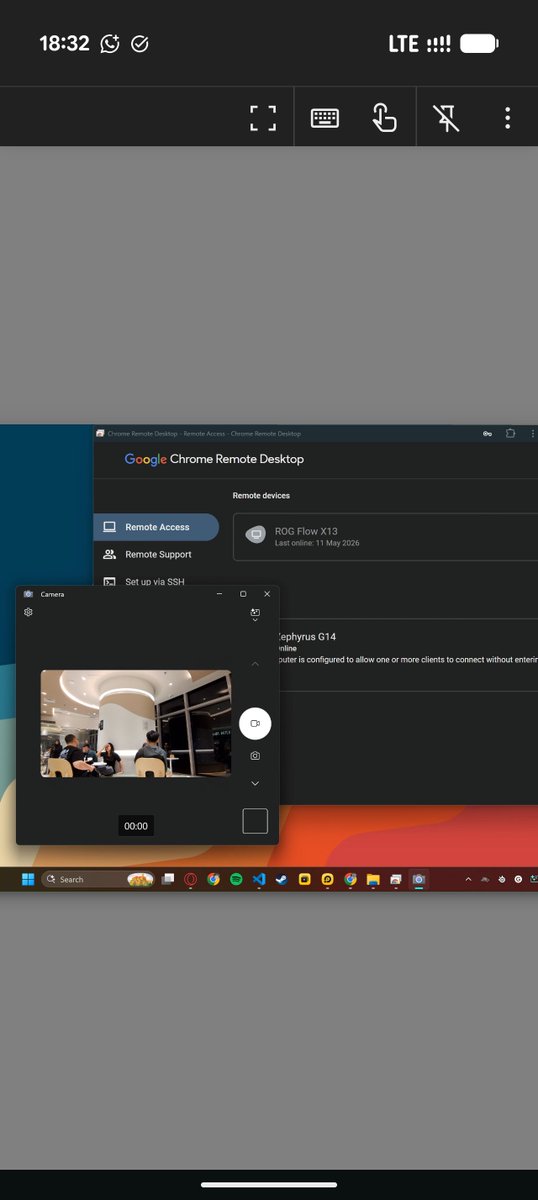Switch to photo mode in Camera
Screen dimensions: 538x1200
coord(255,756)
